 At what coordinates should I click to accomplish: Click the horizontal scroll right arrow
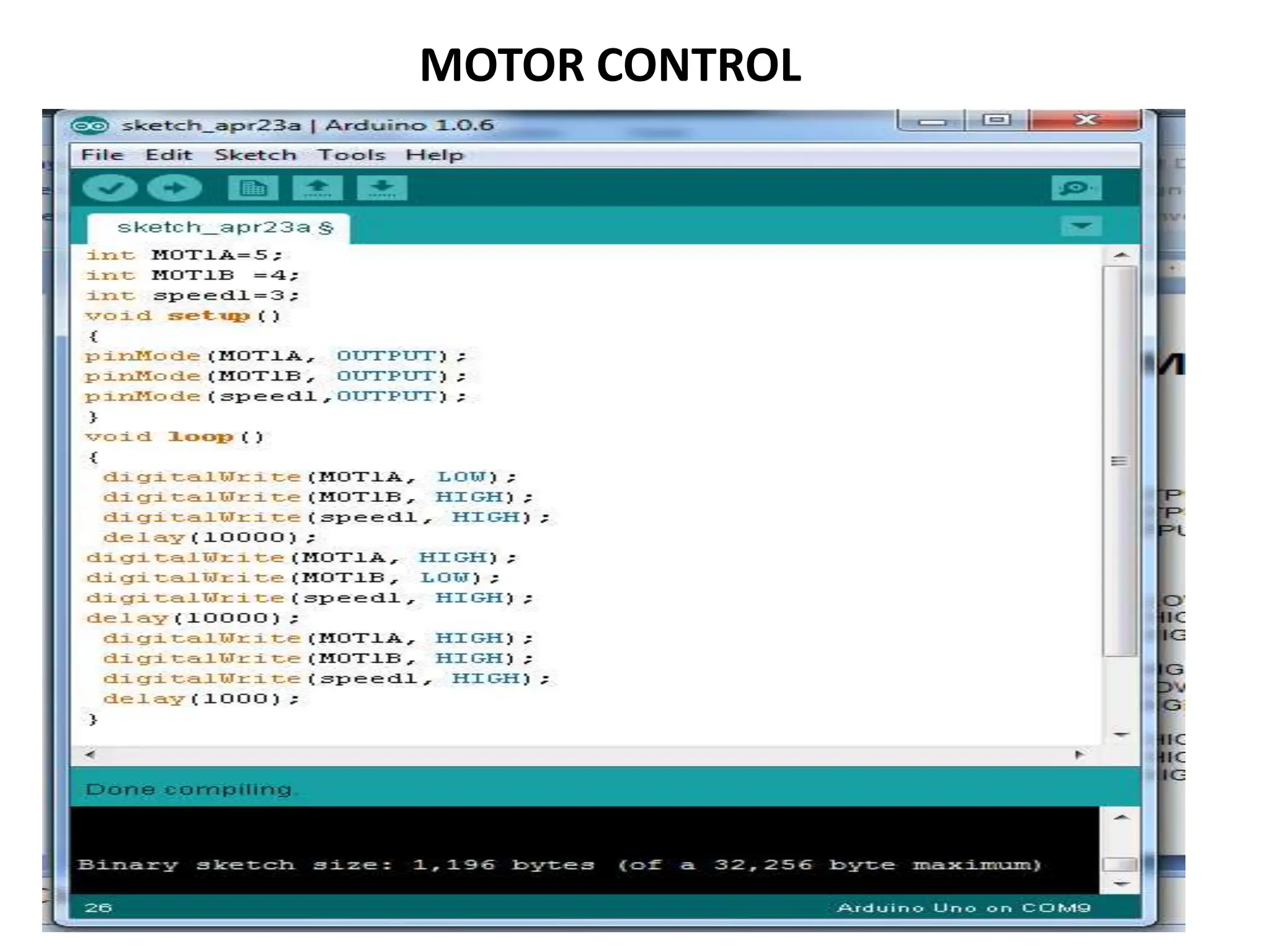pos(1080,755)
